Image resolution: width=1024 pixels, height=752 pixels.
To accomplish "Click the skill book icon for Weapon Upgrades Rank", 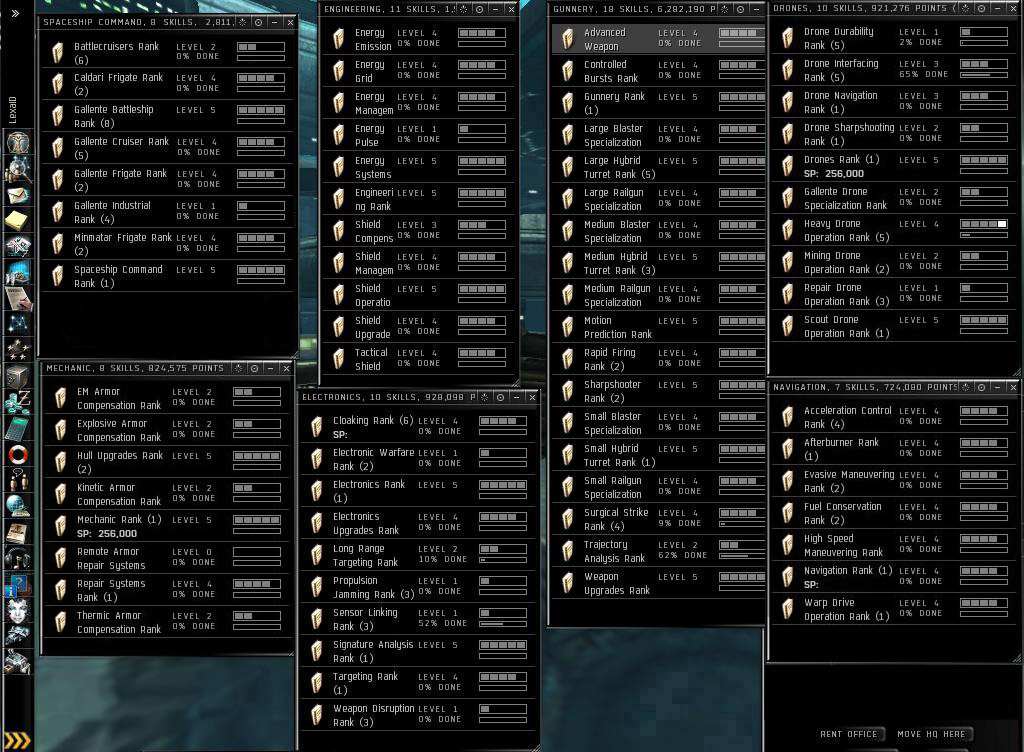I will point(568,583).
